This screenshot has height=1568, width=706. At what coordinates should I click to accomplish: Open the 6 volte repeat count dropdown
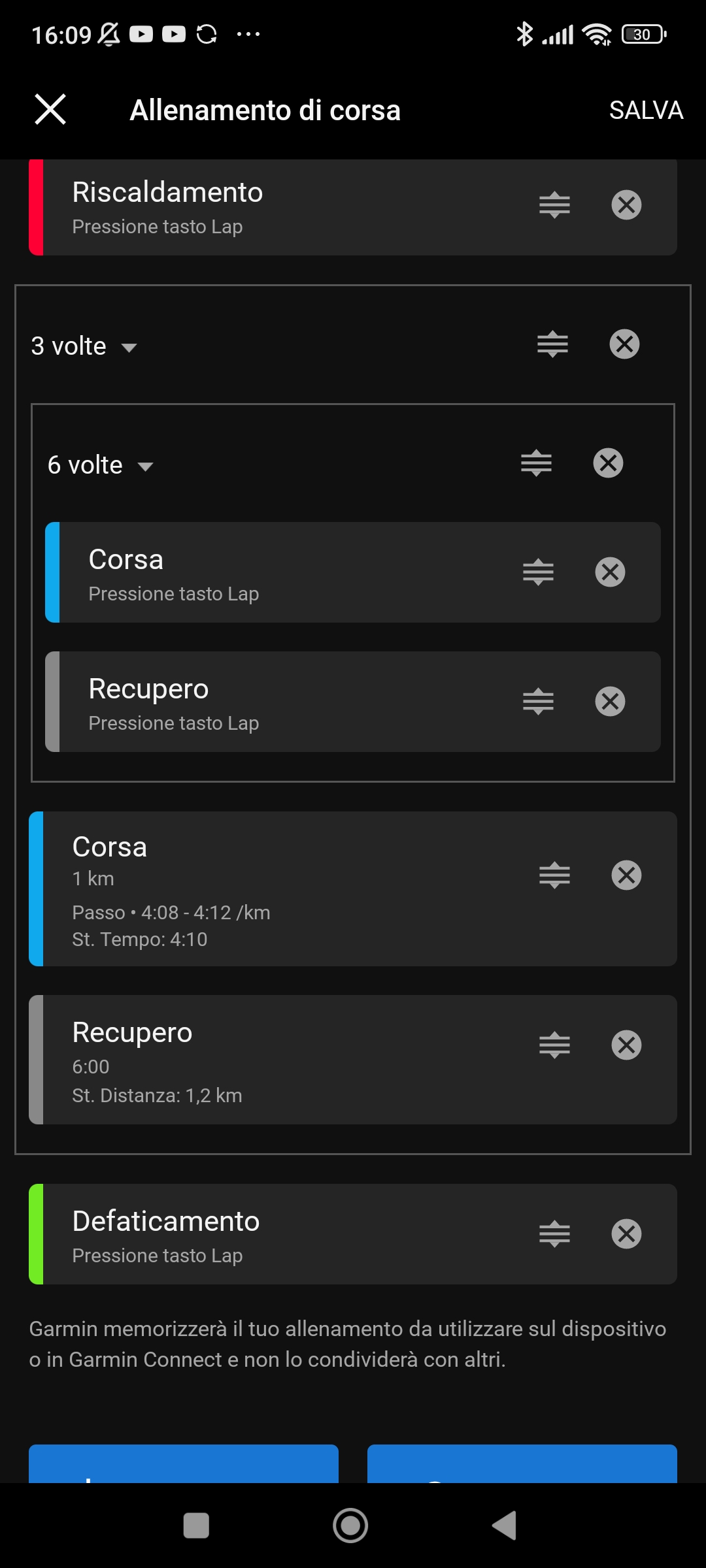point(100,465)
